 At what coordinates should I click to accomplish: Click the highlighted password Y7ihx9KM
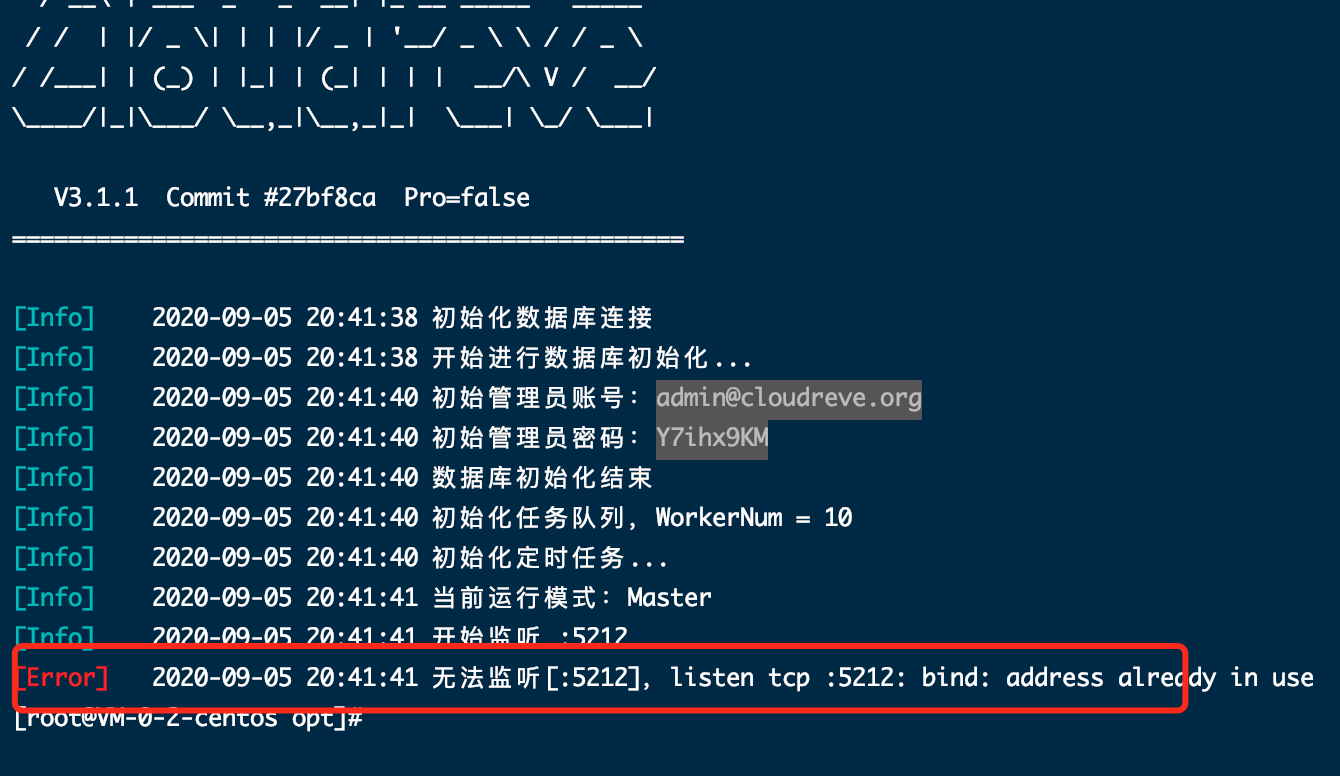coord(711,438)
